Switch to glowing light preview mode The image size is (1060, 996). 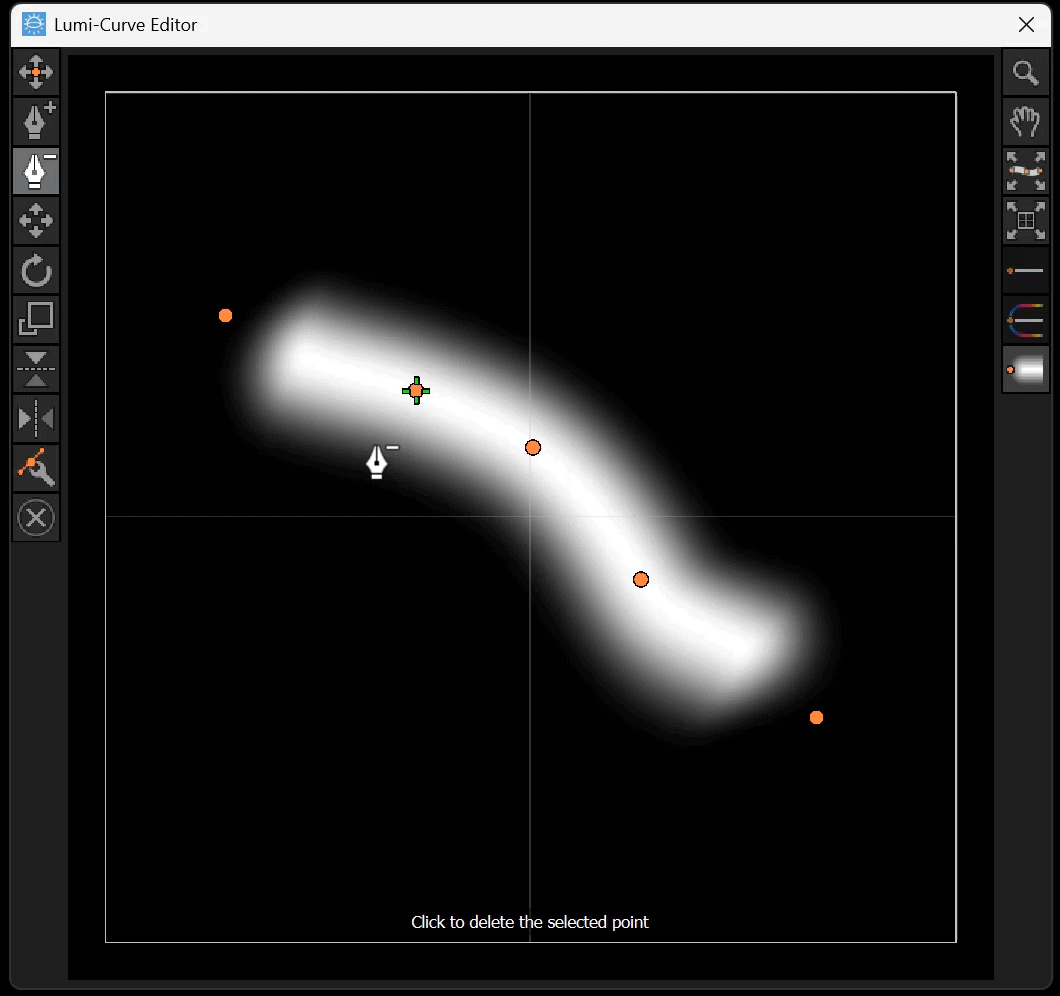1026,369
